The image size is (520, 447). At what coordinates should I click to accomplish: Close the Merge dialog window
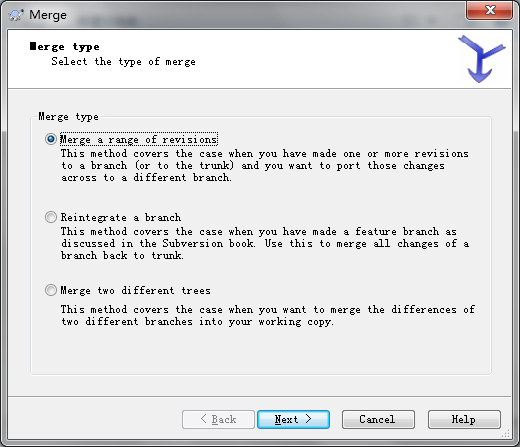pos(489,10)
